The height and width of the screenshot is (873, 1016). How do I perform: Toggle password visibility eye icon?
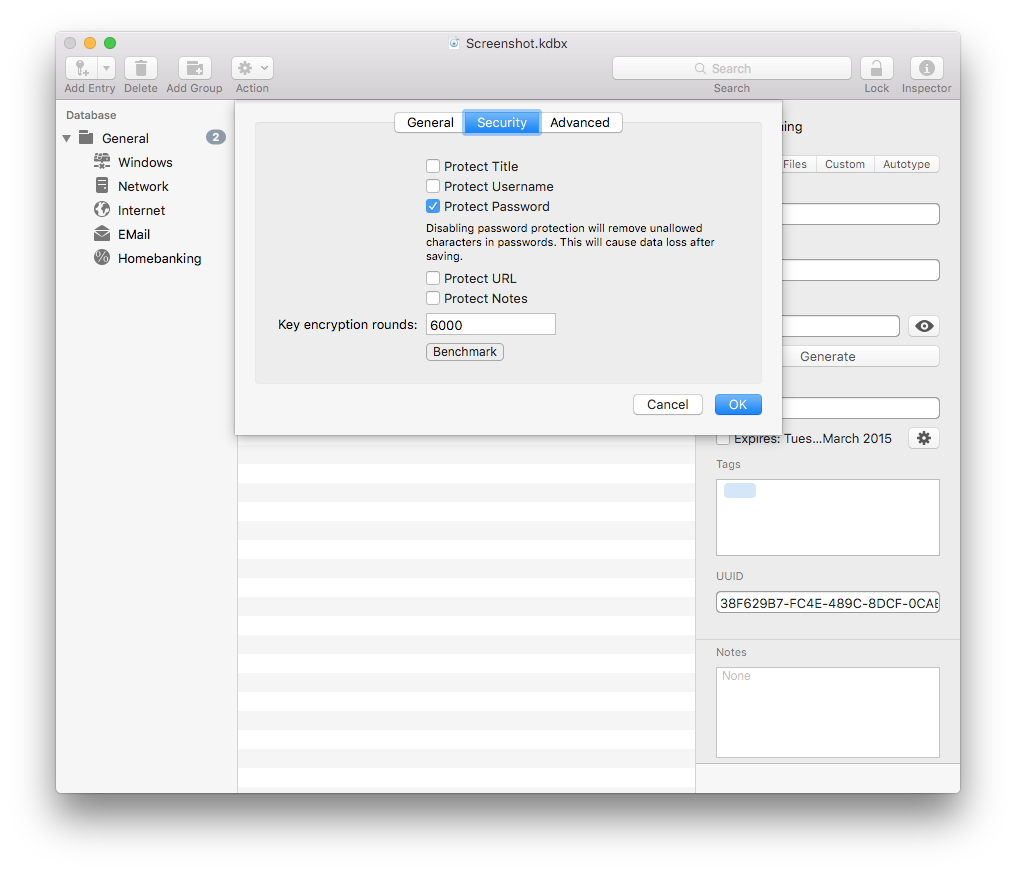pos(923,326)
